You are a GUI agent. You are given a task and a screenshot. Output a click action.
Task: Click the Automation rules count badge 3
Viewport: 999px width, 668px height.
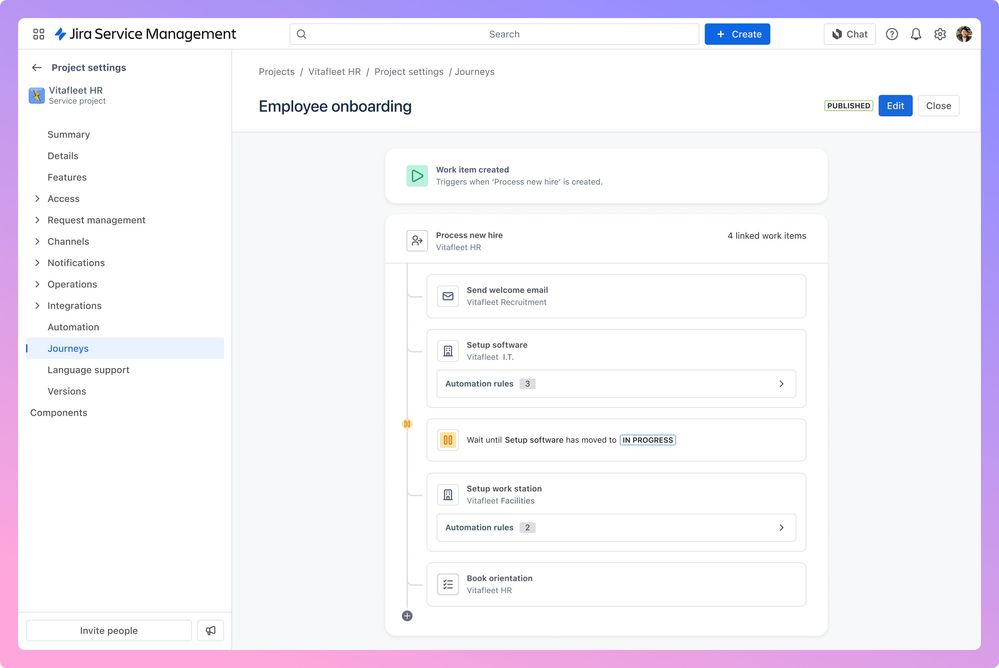[x=527, y=384]
